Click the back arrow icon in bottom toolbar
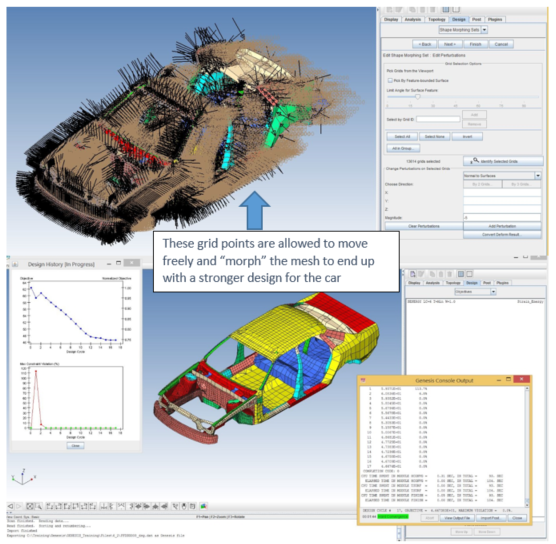 (x=10, y=506)
